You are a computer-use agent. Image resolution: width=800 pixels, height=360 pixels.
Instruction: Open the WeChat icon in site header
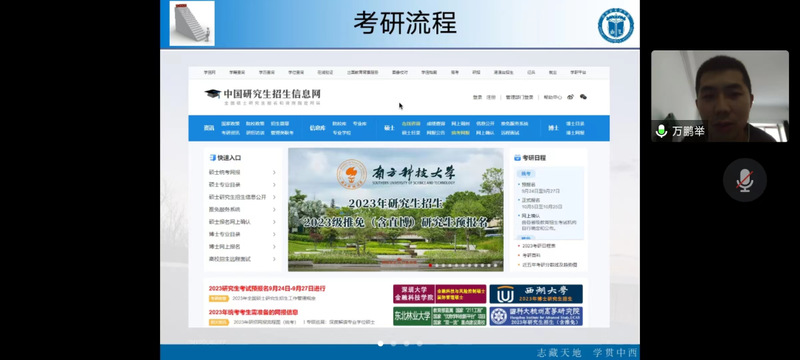tap(583, 97)
